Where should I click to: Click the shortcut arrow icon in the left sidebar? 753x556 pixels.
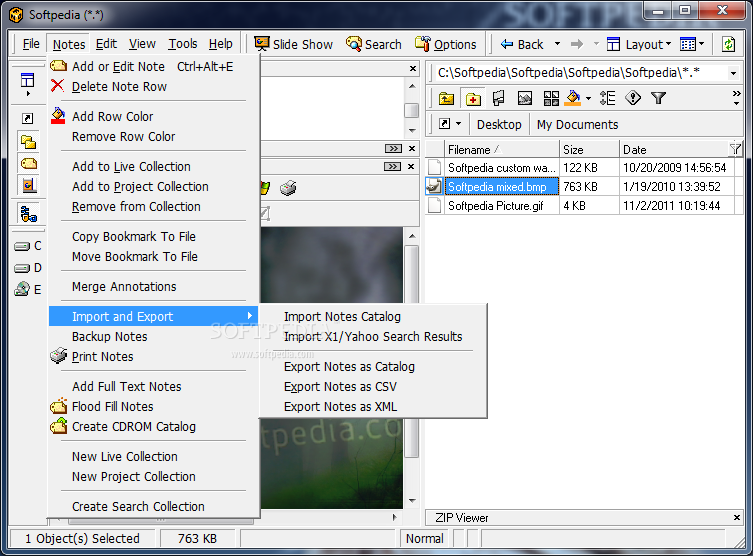click(x=27, y=118)
